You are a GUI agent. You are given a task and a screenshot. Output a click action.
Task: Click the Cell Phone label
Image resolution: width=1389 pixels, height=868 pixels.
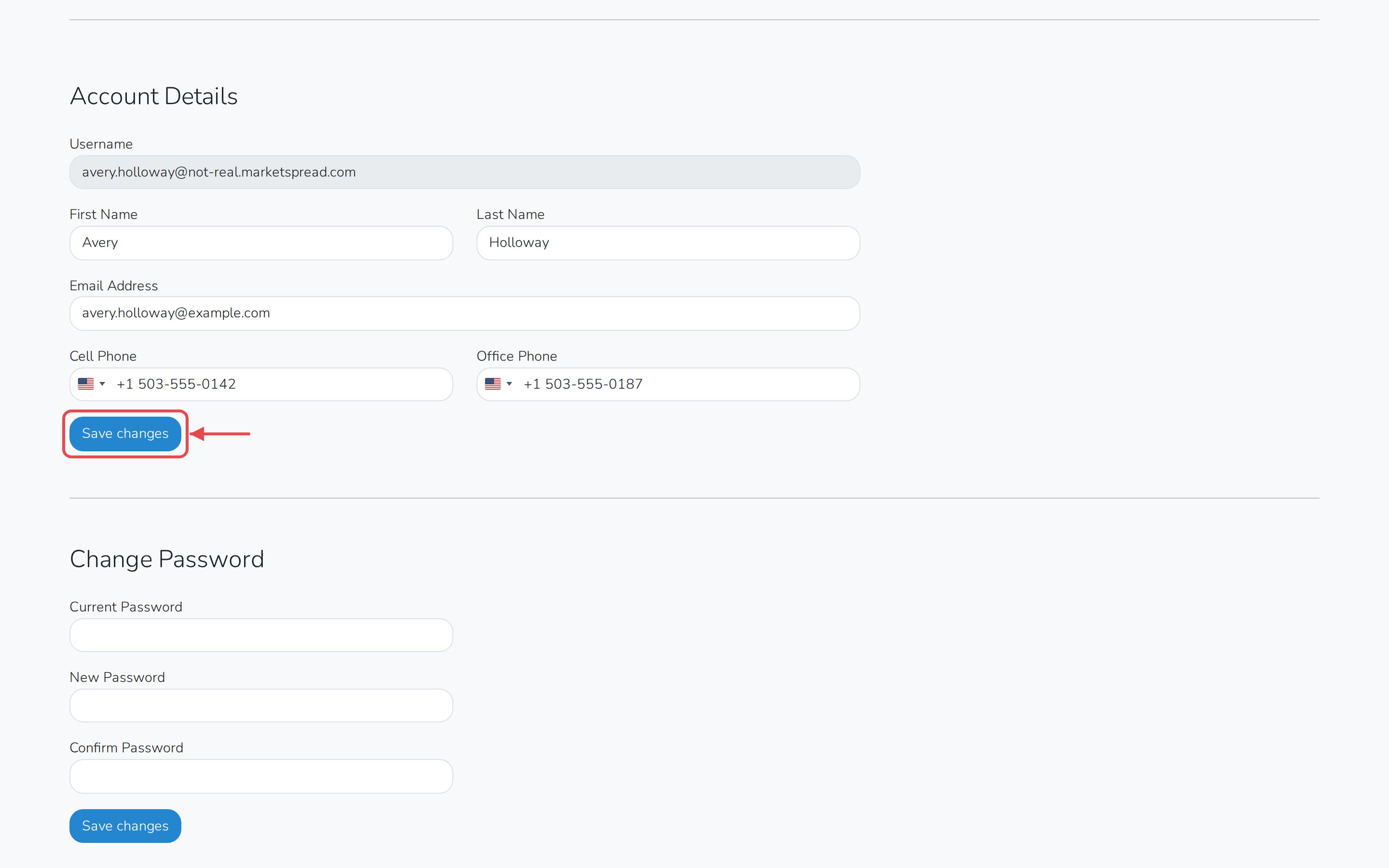click(x=103, y=356)
